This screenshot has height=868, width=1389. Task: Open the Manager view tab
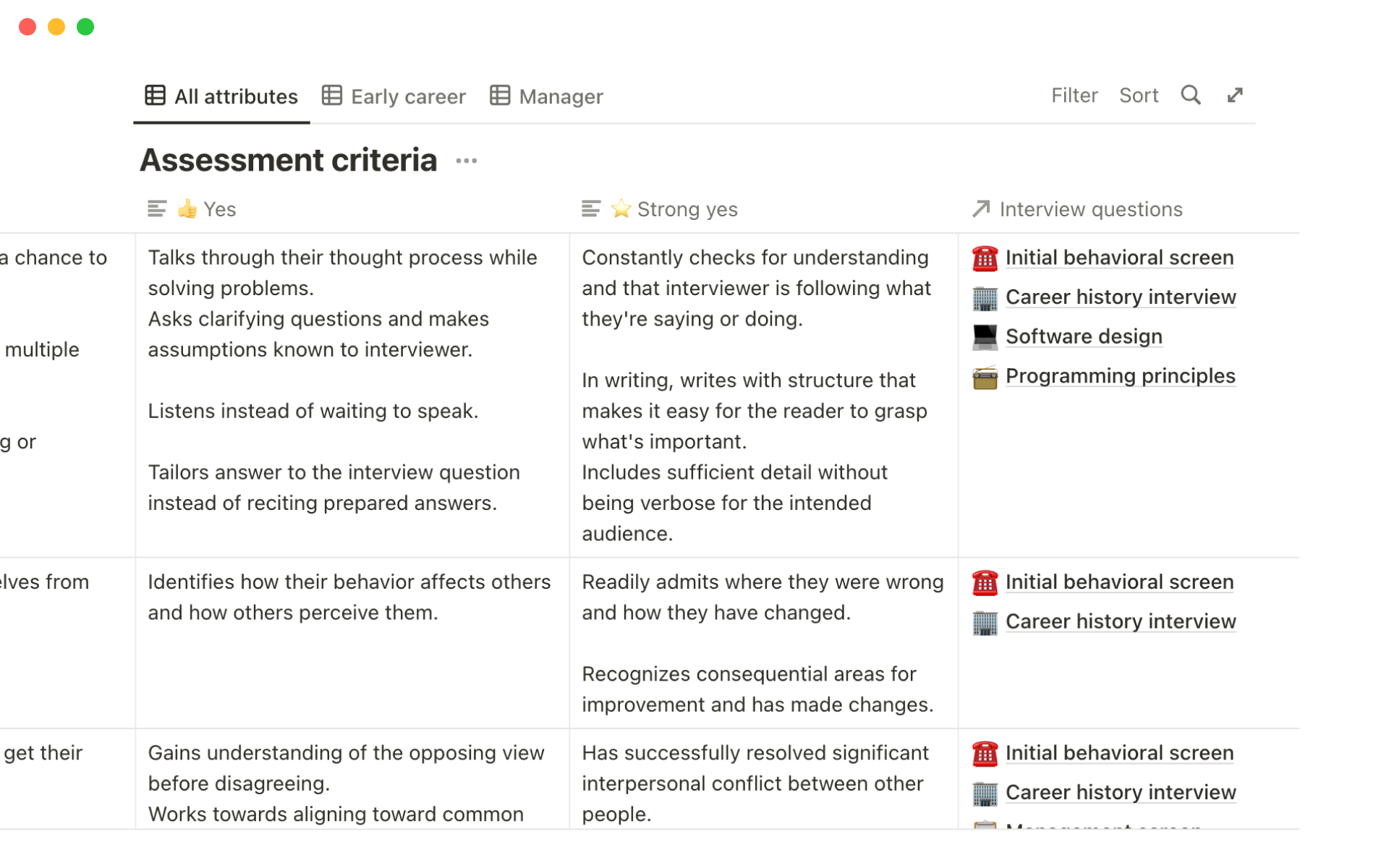(561, 96)
